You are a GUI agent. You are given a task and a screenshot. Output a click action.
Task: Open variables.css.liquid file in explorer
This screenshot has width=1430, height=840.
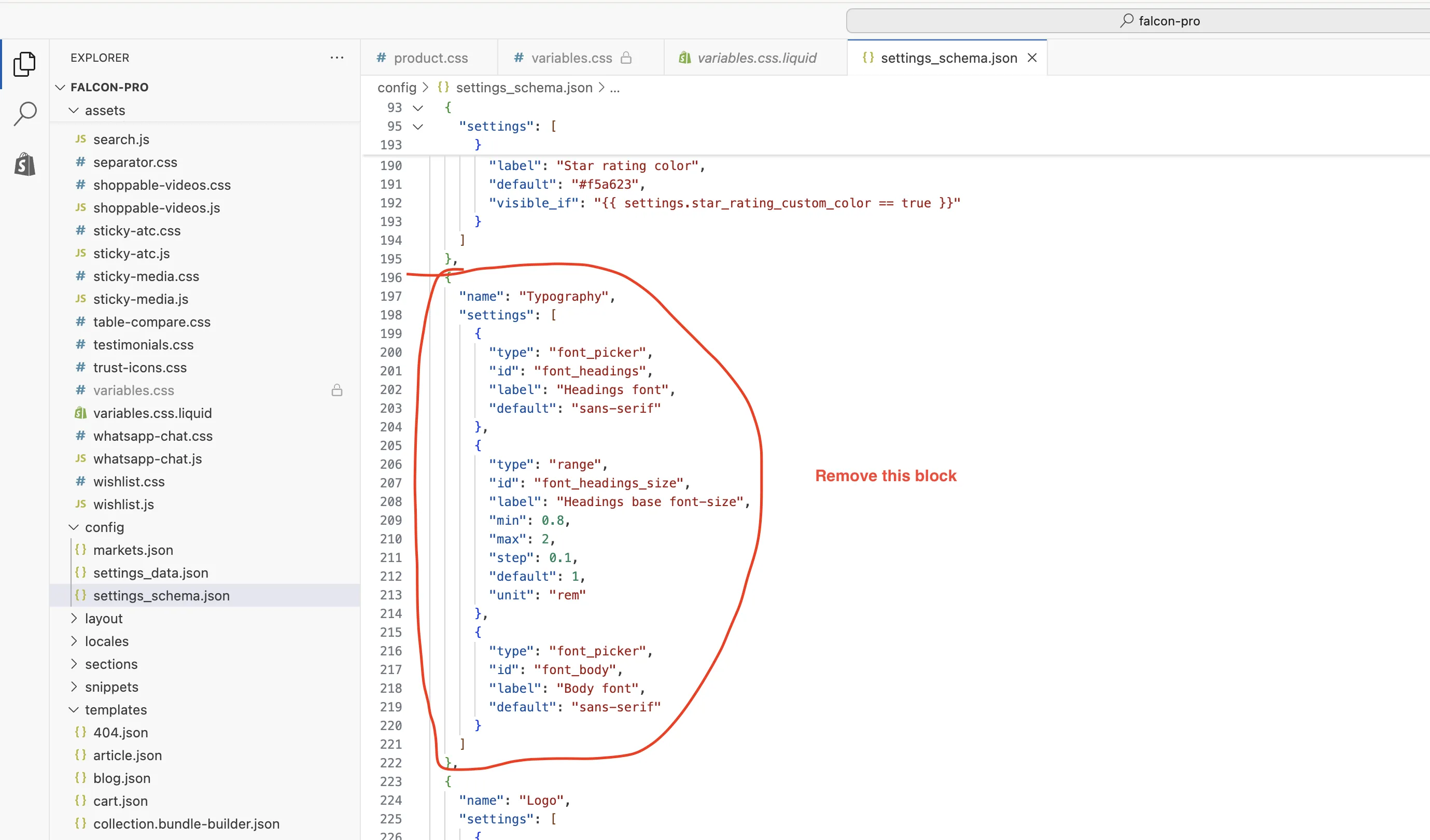point(152,413)
